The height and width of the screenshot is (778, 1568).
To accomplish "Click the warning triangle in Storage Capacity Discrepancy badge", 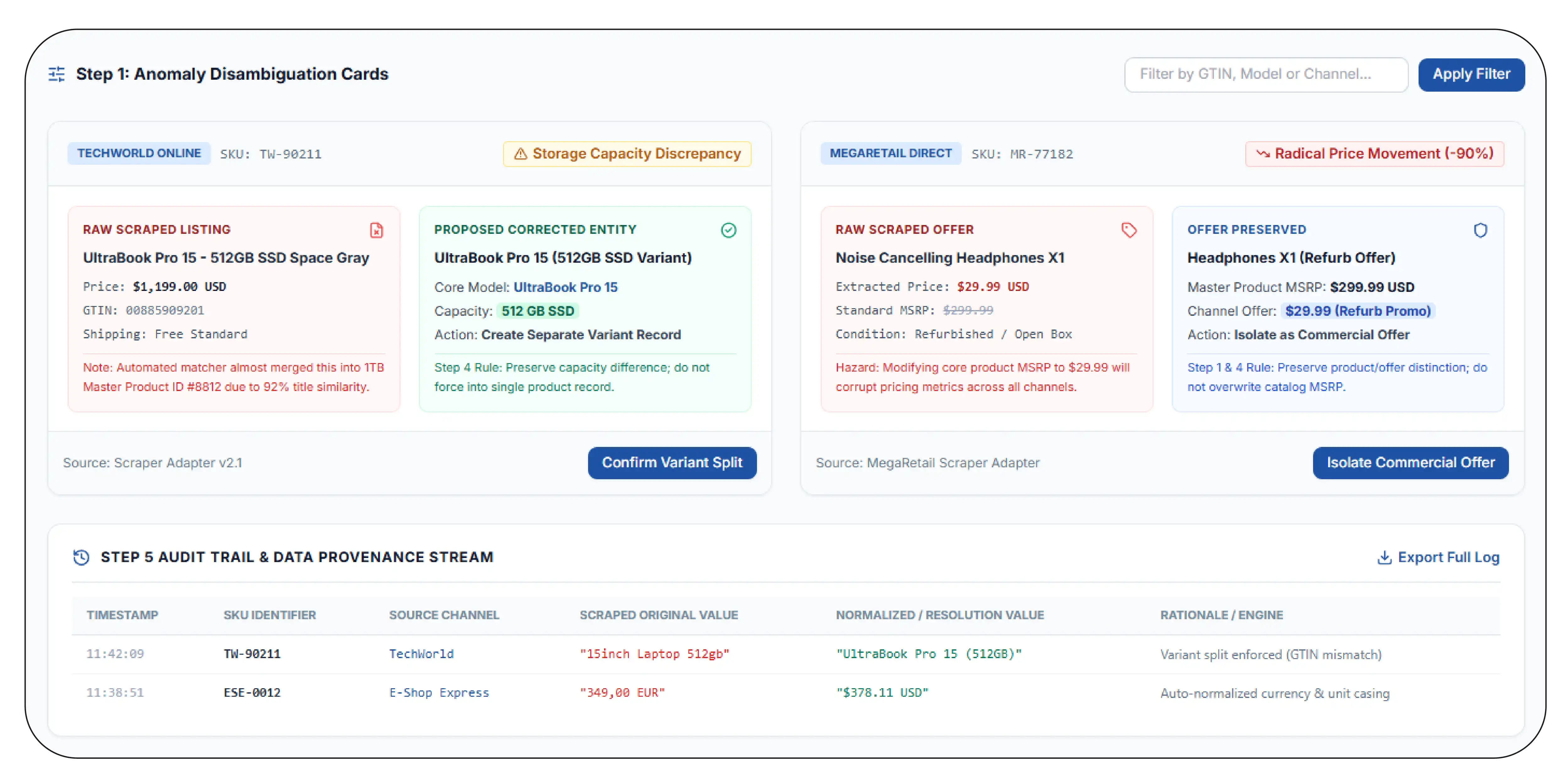I will 521,154.
